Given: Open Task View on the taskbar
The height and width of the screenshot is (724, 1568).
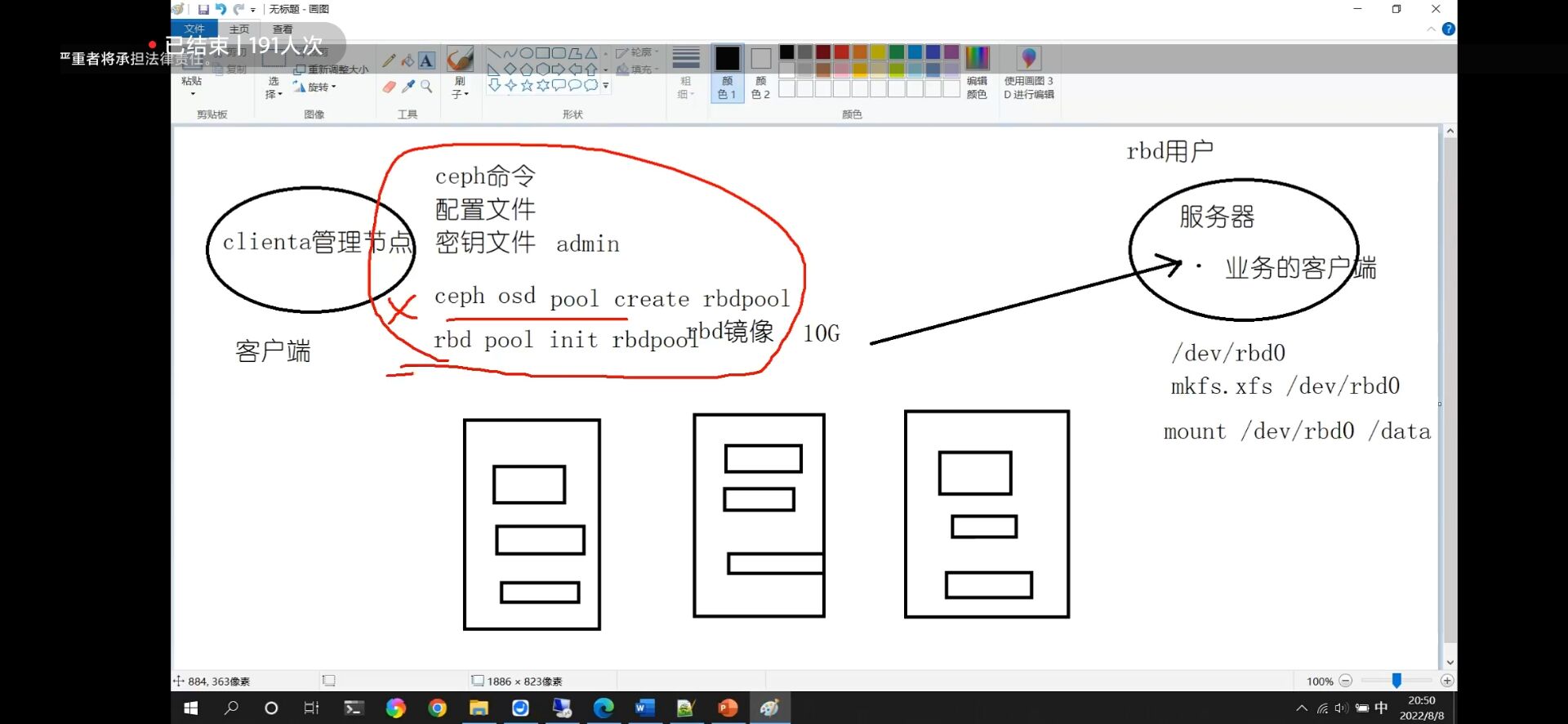Looking at the screenshot, I should coord(311,708).
